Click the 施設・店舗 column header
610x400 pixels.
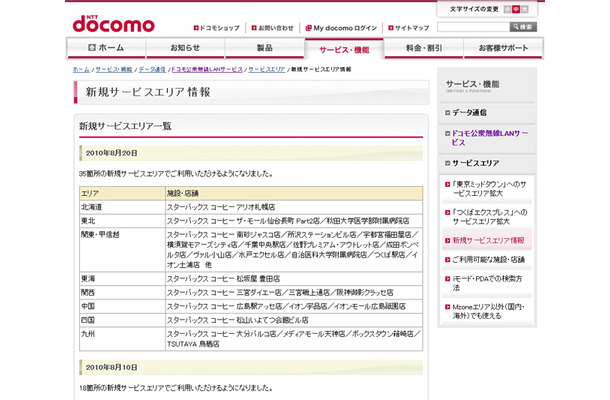point(294,193)
